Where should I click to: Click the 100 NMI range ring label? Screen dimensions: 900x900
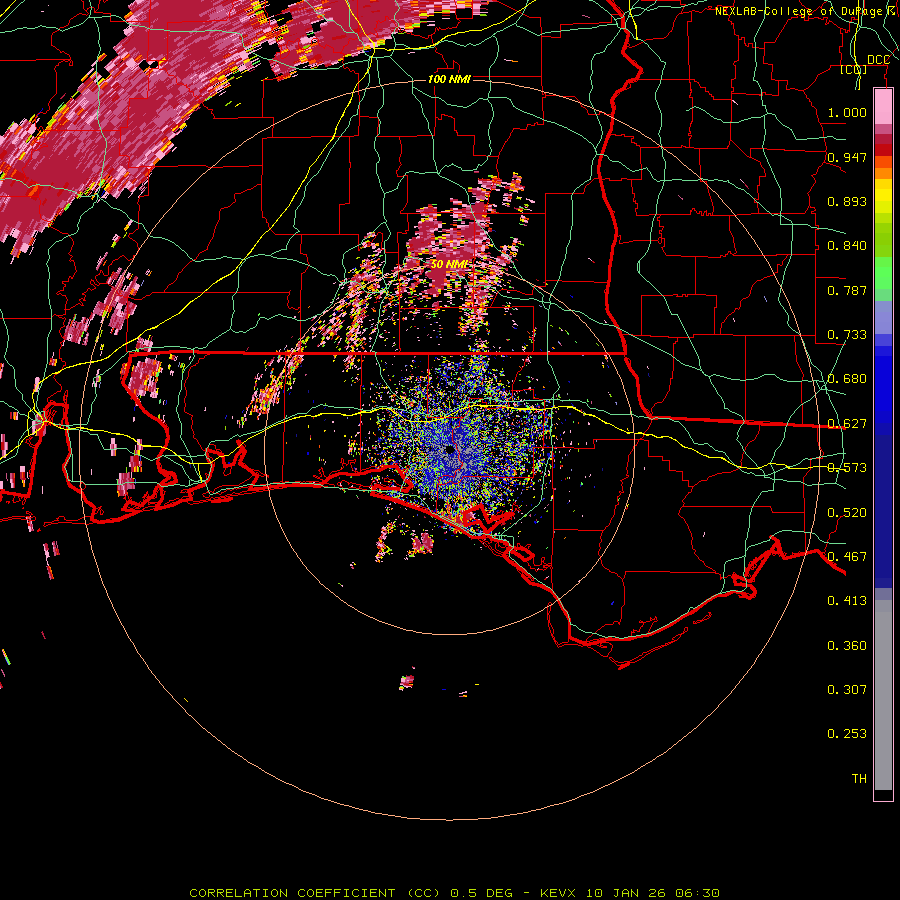click(x=449, y=79)
